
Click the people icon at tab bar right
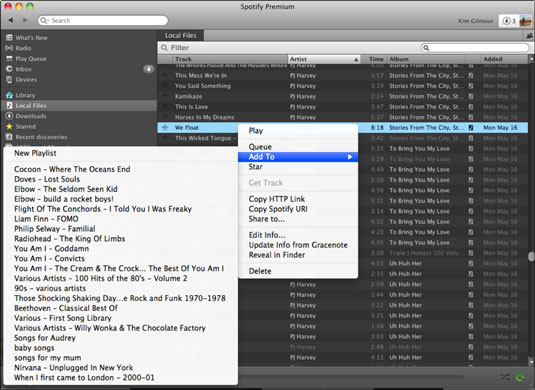tap(529, 35)
